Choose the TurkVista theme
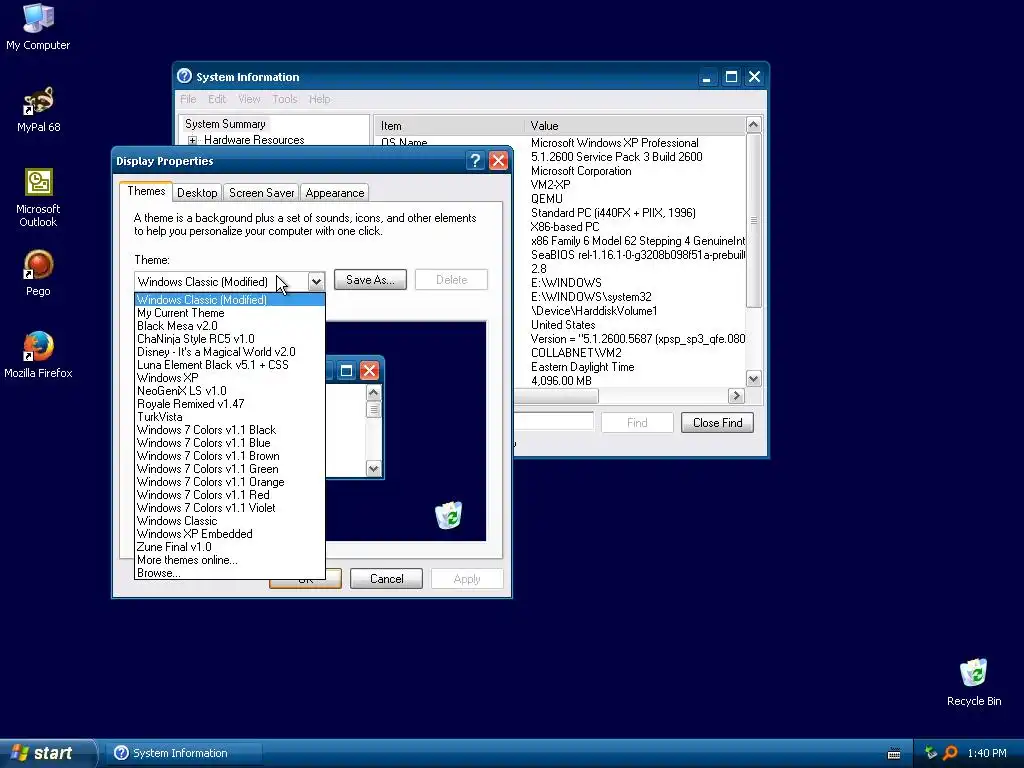1024x768 pixels. pyautogui.click(x=229, y=417)
